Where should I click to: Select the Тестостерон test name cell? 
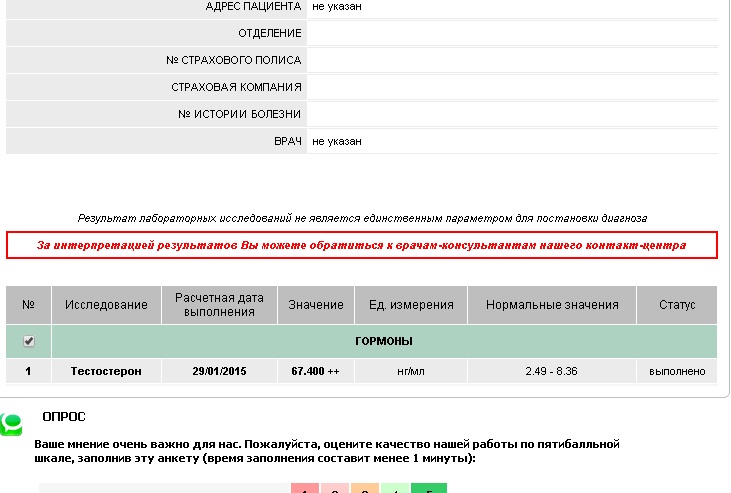[106, 371]
